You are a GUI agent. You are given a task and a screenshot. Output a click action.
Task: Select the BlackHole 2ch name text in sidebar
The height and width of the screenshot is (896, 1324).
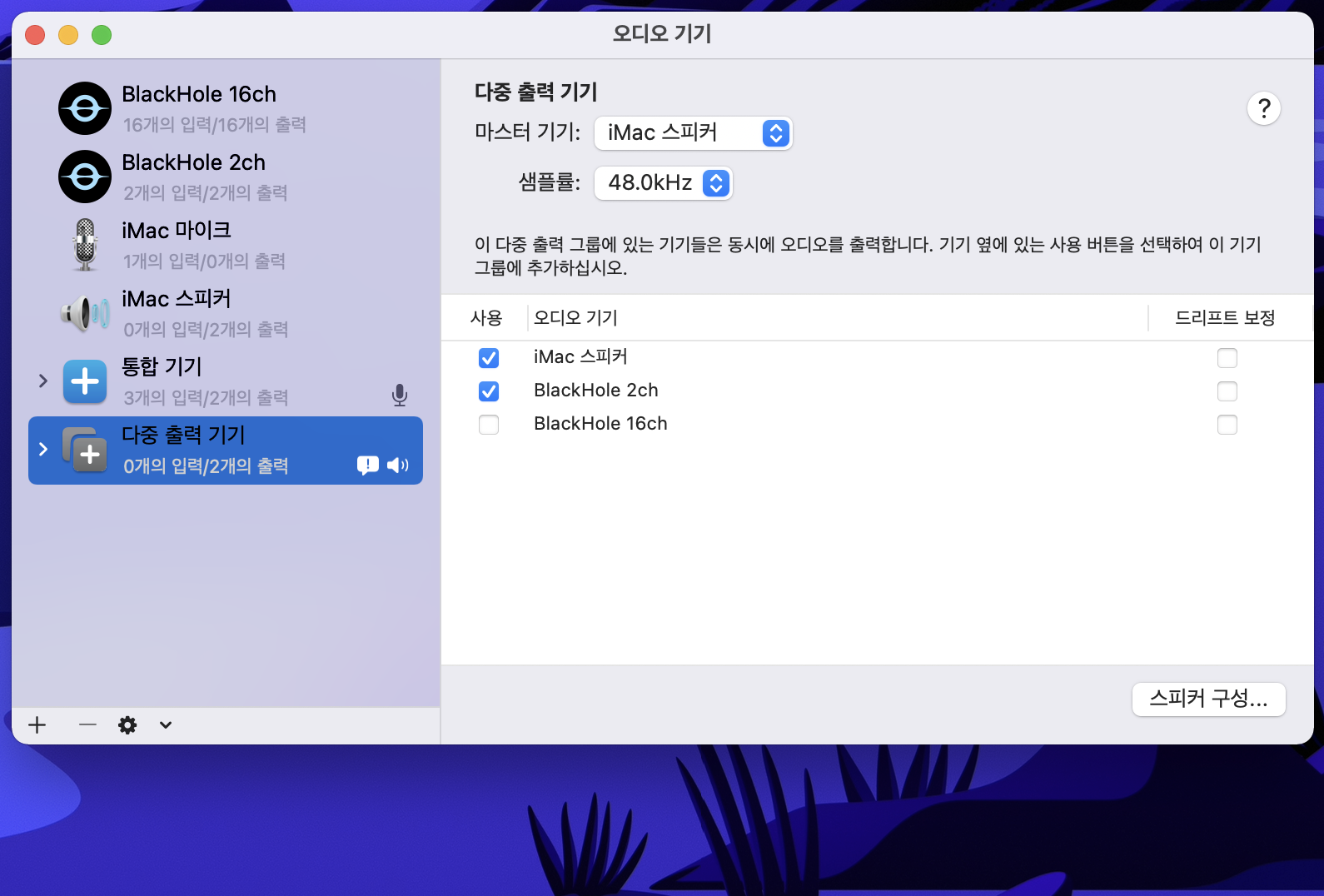194,162
